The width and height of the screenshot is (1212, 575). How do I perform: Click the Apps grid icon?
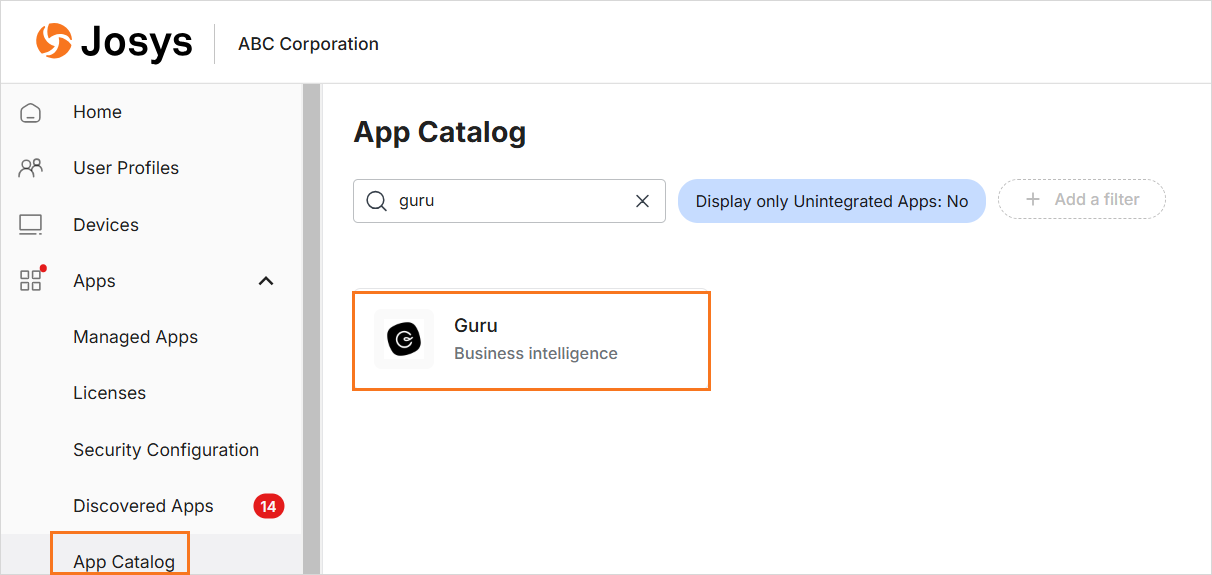pyautogui.click(x=31, y=281)
